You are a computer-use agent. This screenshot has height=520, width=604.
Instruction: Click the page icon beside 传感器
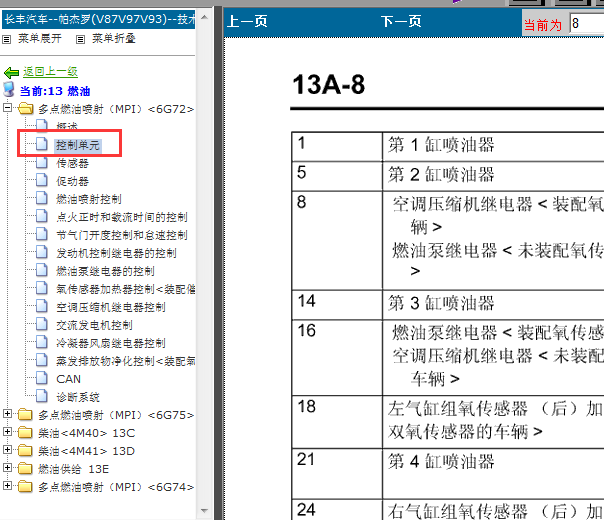(42, 162)
